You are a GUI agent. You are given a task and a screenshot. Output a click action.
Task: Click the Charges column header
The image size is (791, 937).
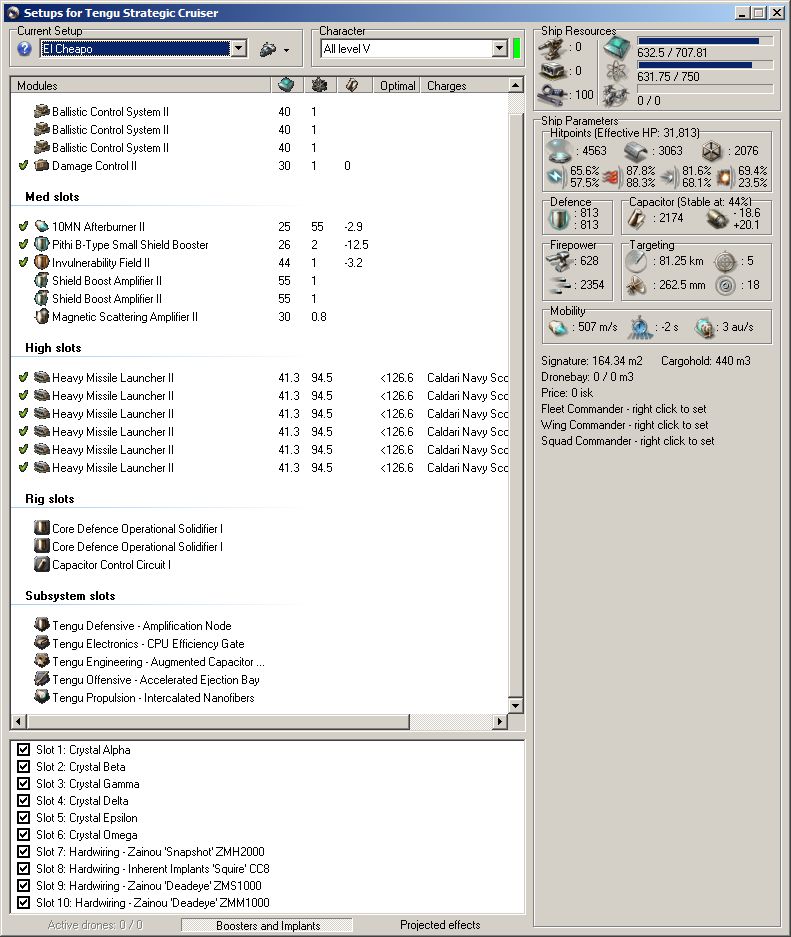[x=464, y=85]
